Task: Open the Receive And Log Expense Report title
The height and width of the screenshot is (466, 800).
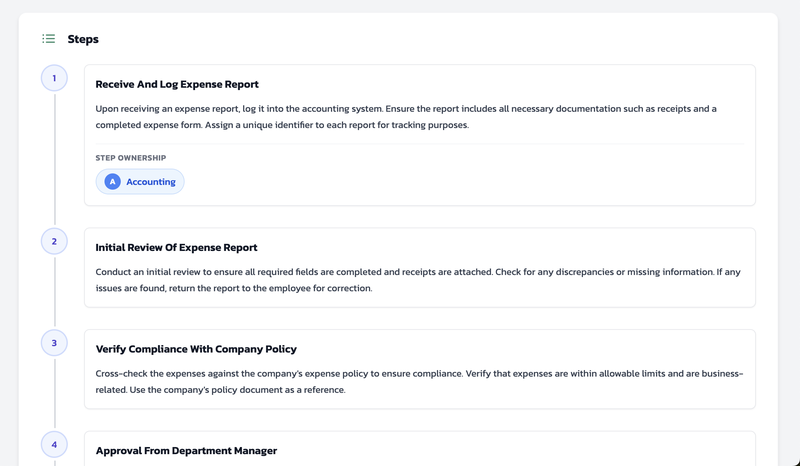Action: [x=177, y=85]
